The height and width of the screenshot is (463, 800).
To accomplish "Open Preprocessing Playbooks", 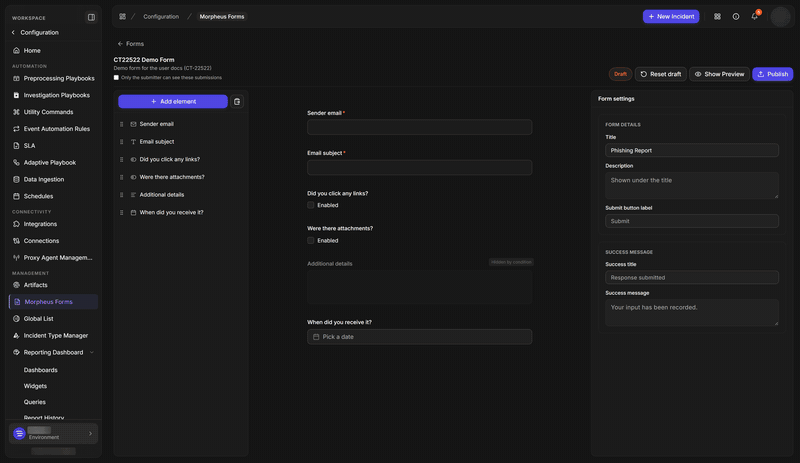I will 59,79.
